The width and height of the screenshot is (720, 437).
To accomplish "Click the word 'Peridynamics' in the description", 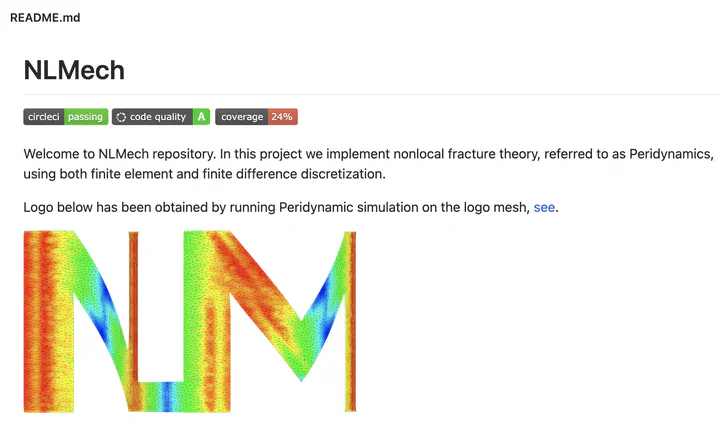I will (x=671, y=154).
